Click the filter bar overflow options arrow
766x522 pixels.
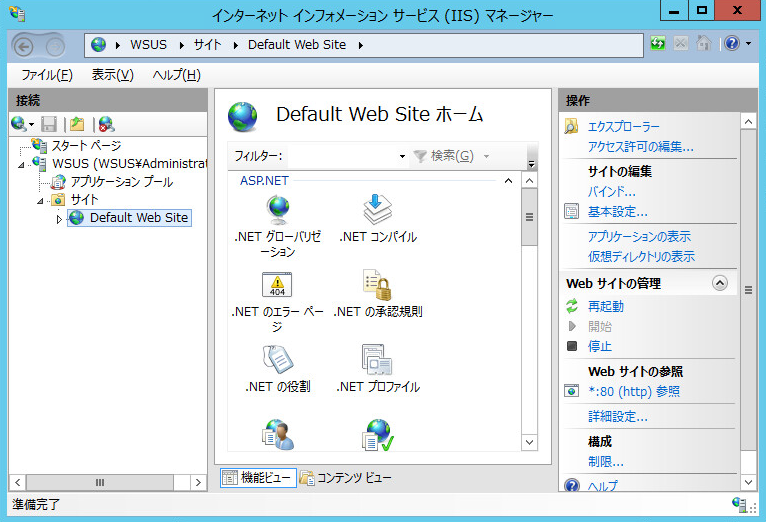[x=532, y=163]
